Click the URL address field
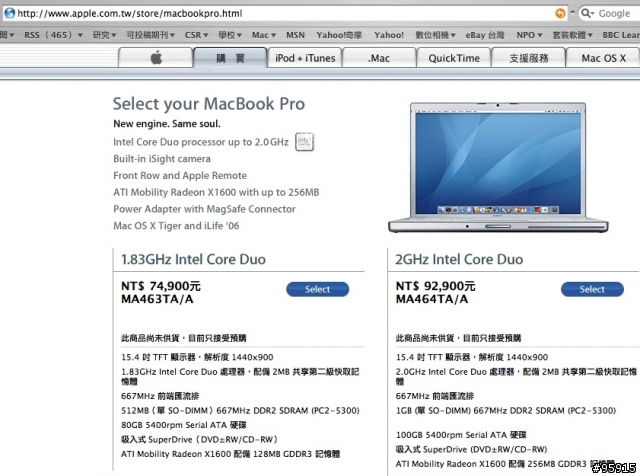The height and width of the screenshot is (476, 640). click(x=286, y=13)
